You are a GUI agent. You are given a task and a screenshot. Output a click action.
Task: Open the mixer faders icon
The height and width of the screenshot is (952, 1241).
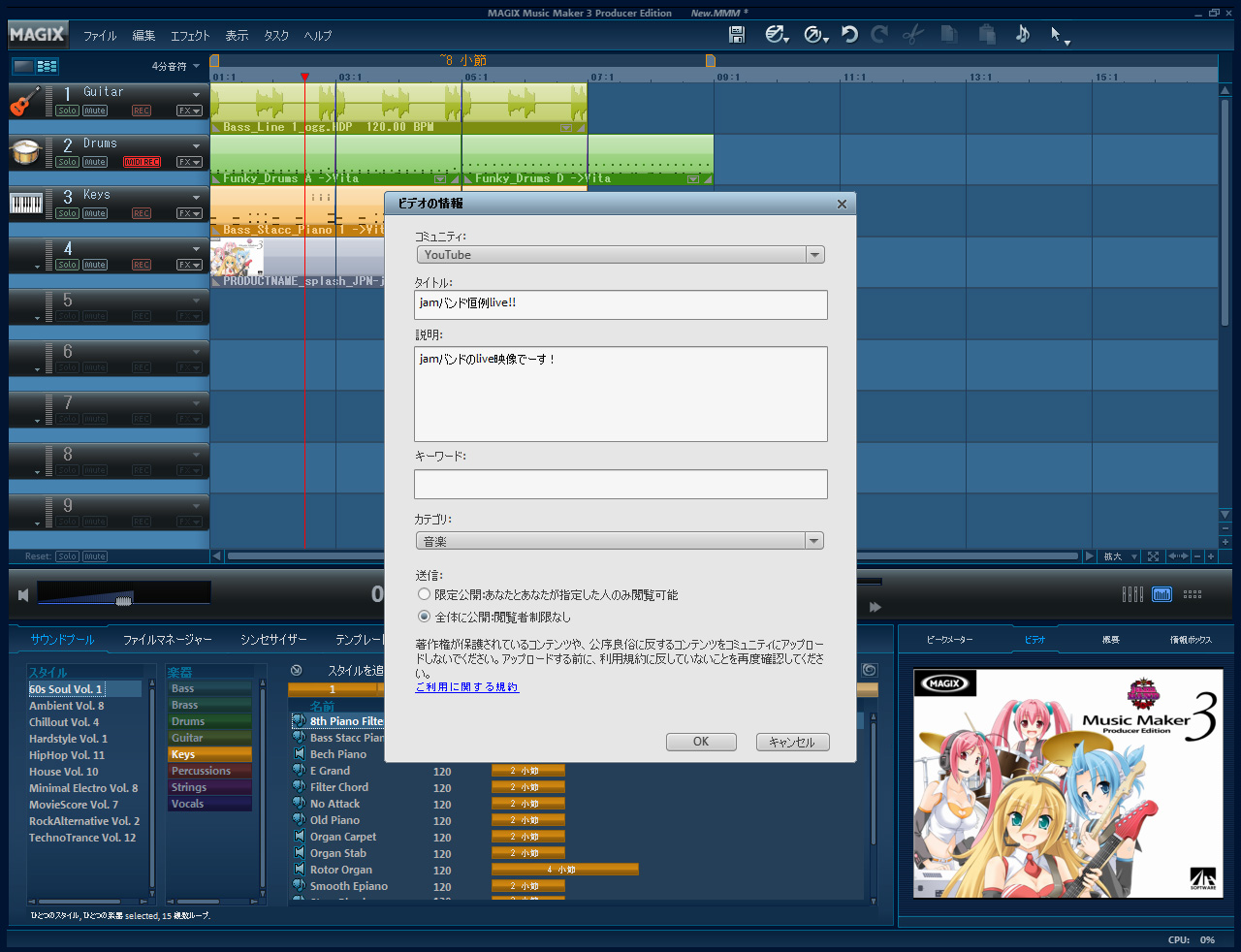tap(1132, 594)
